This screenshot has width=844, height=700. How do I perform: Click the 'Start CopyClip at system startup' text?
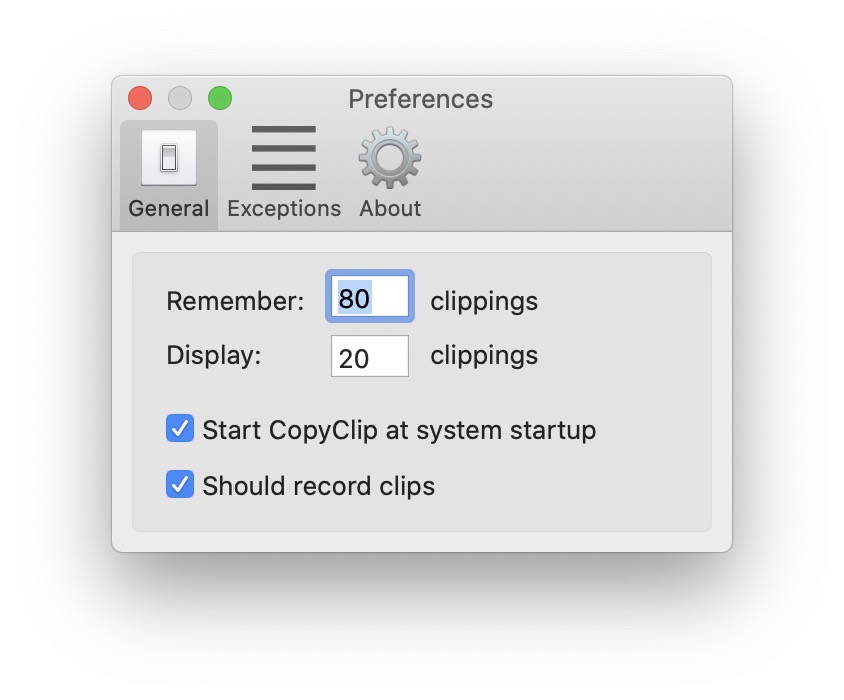point(399,430)
